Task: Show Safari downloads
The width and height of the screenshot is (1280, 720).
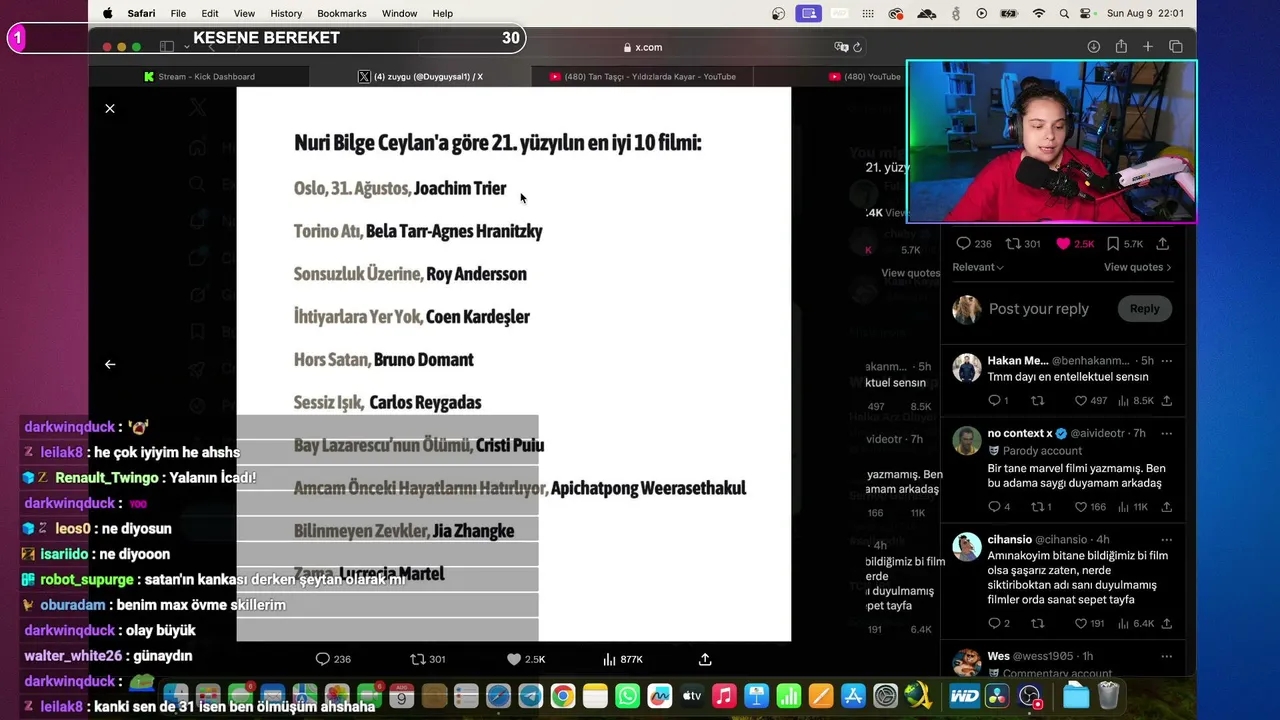Action: 1094,47
